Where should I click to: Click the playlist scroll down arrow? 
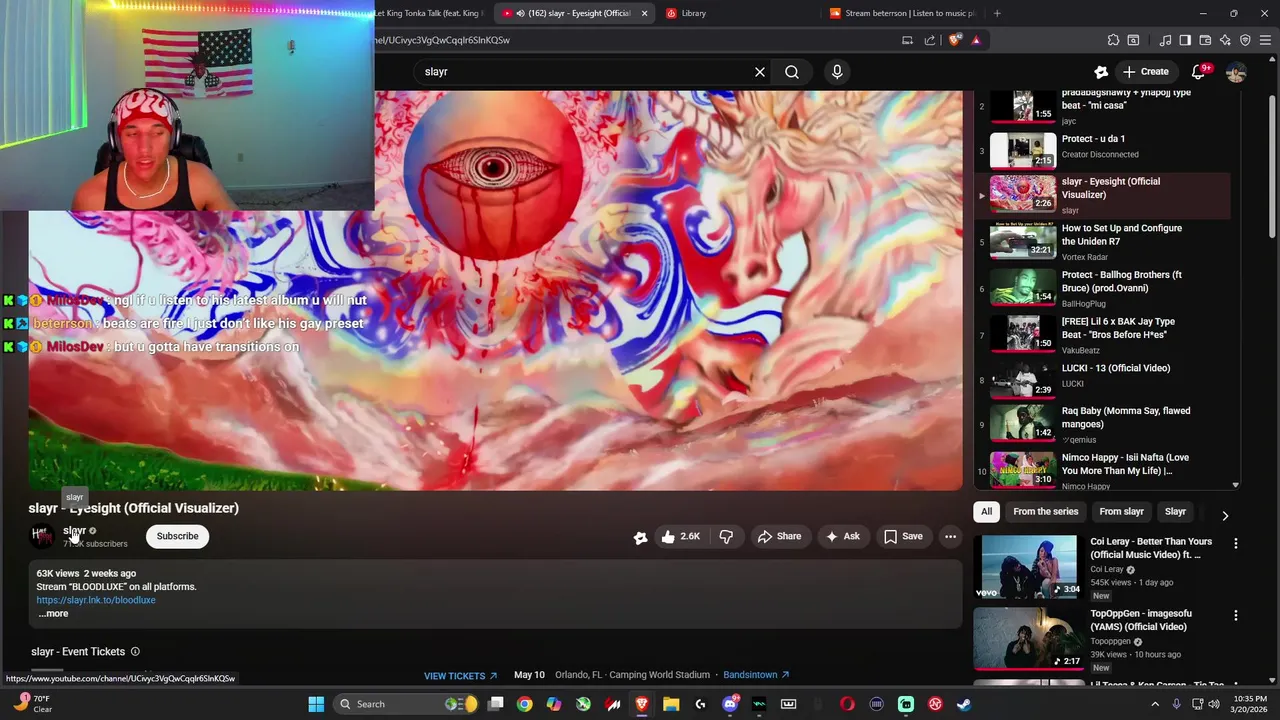coord(1235,485)
